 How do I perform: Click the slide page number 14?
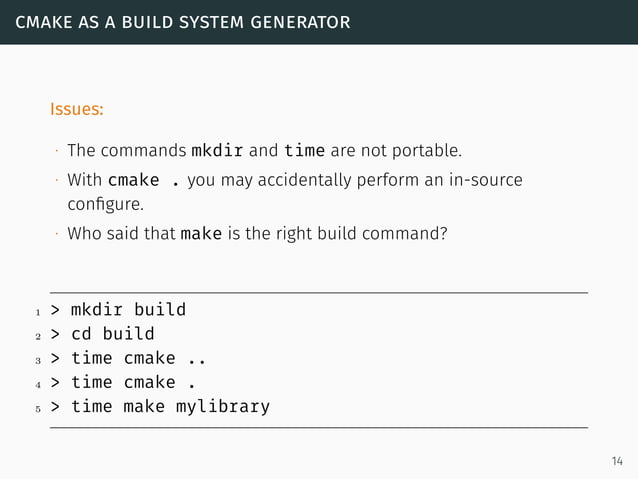[616, 461]
